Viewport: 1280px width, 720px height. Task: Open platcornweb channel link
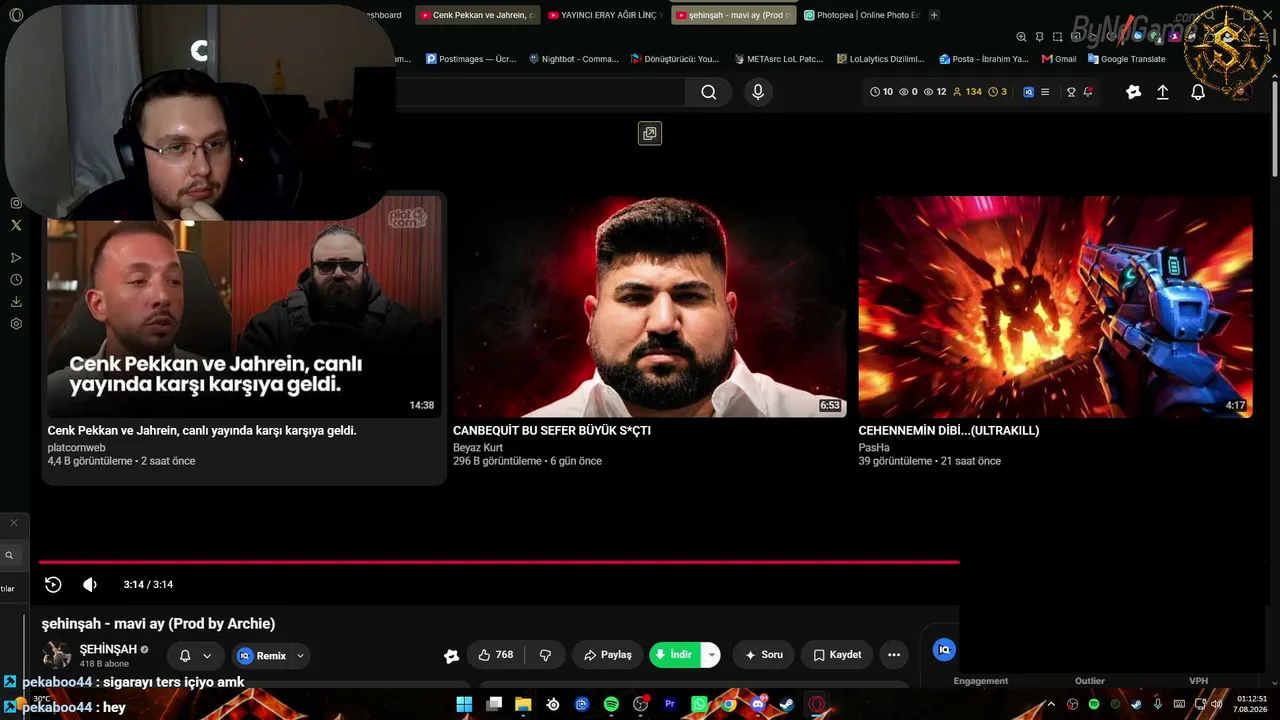coord(76,448)
